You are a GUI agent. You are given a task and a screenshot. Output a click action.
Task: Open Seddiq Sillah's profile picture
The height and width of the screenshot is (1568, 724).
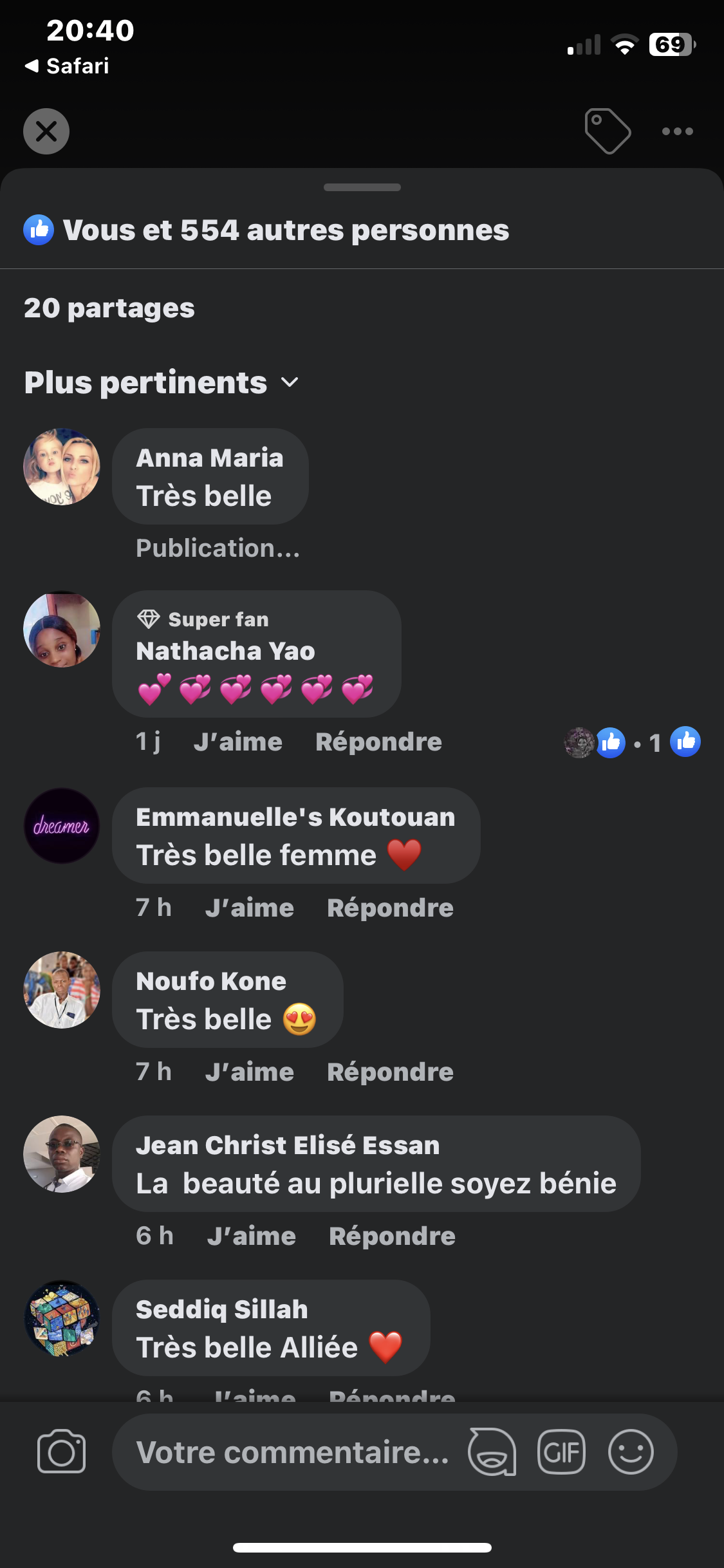(x=62, y=1318)
